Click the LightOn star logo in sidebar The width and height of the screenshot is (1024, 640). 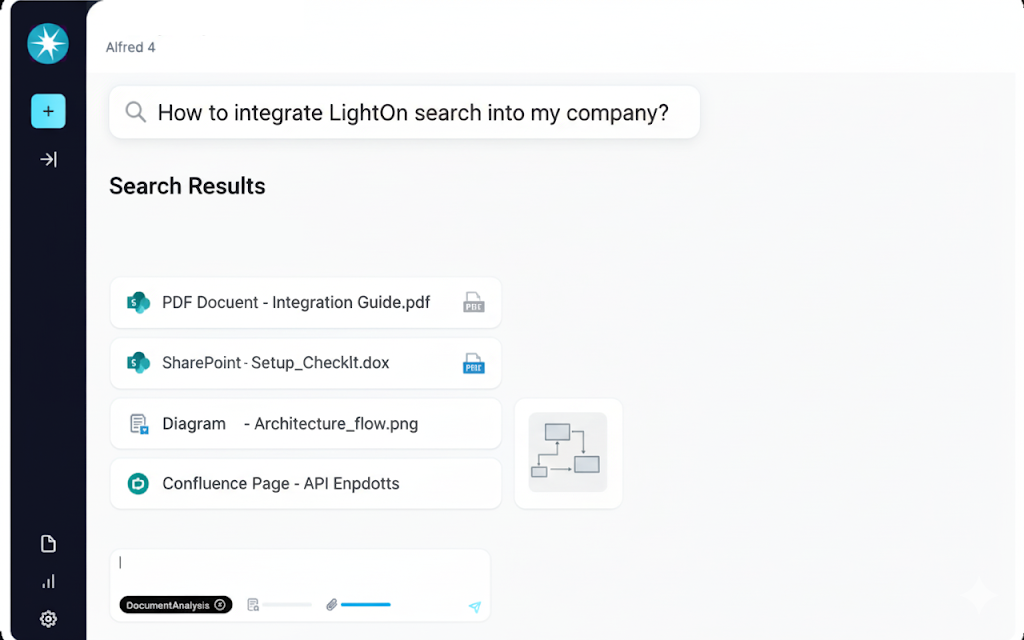[48, 44]
